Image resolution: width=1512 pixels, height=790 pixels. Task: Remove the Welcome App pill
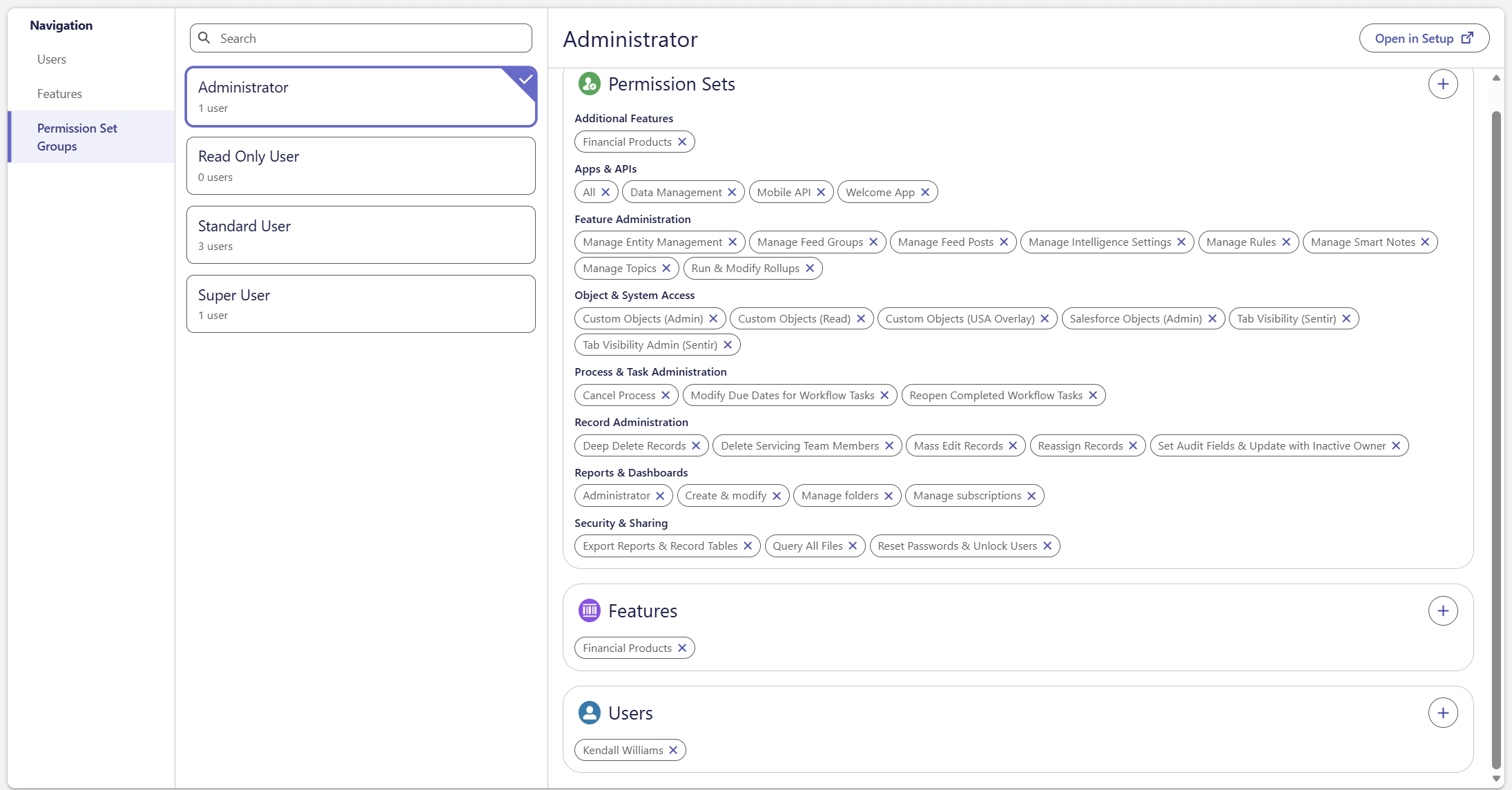(925, 192)
